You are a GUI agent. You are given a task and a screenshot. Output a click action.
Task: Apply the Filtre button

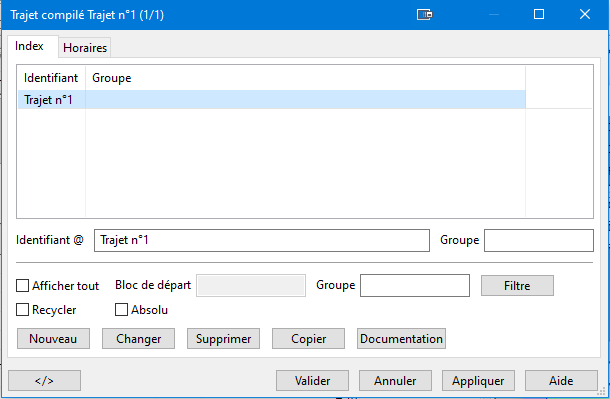517,285
